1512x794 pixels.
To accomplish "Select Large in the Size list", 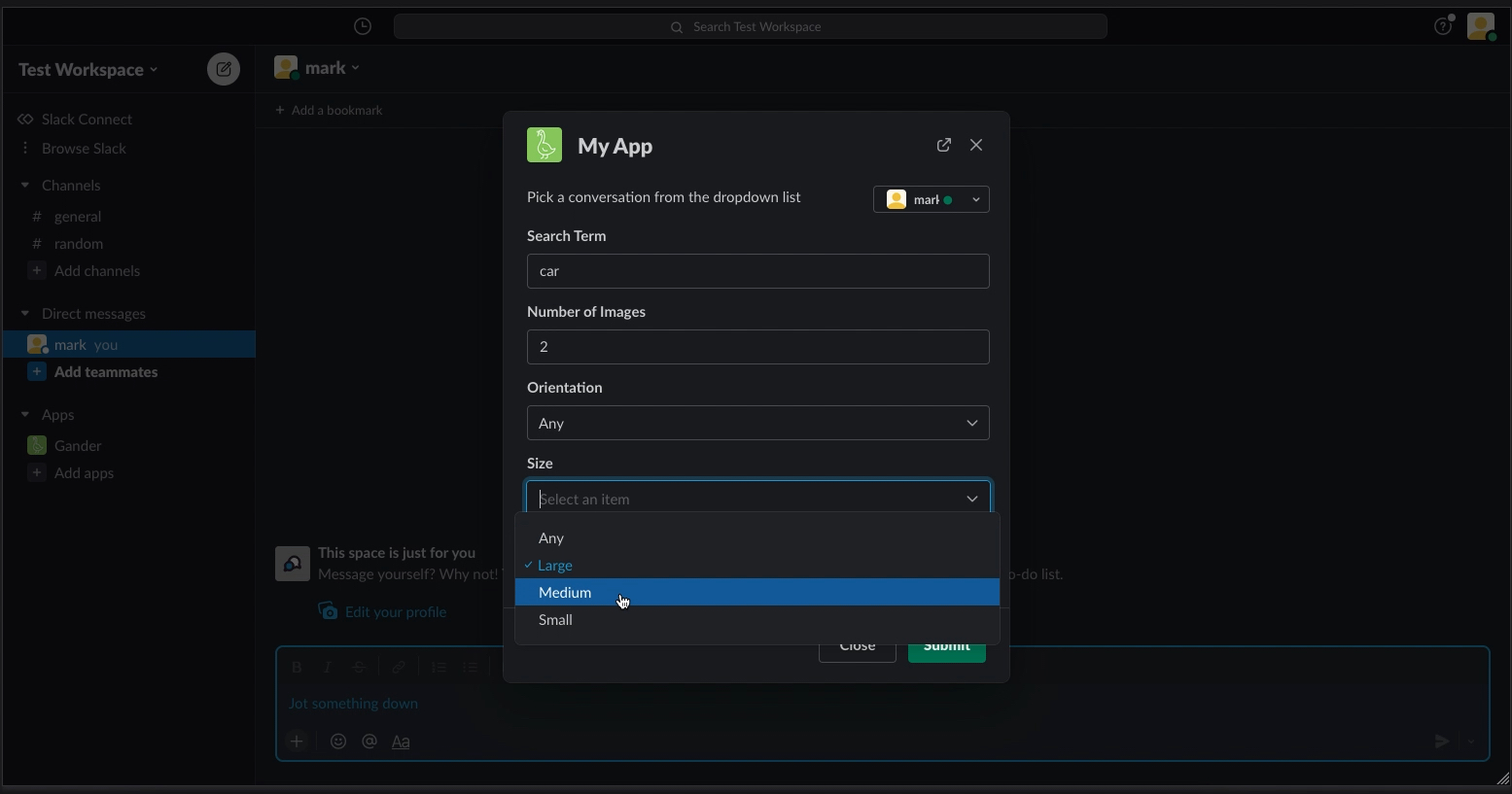I will coord(757,565).
